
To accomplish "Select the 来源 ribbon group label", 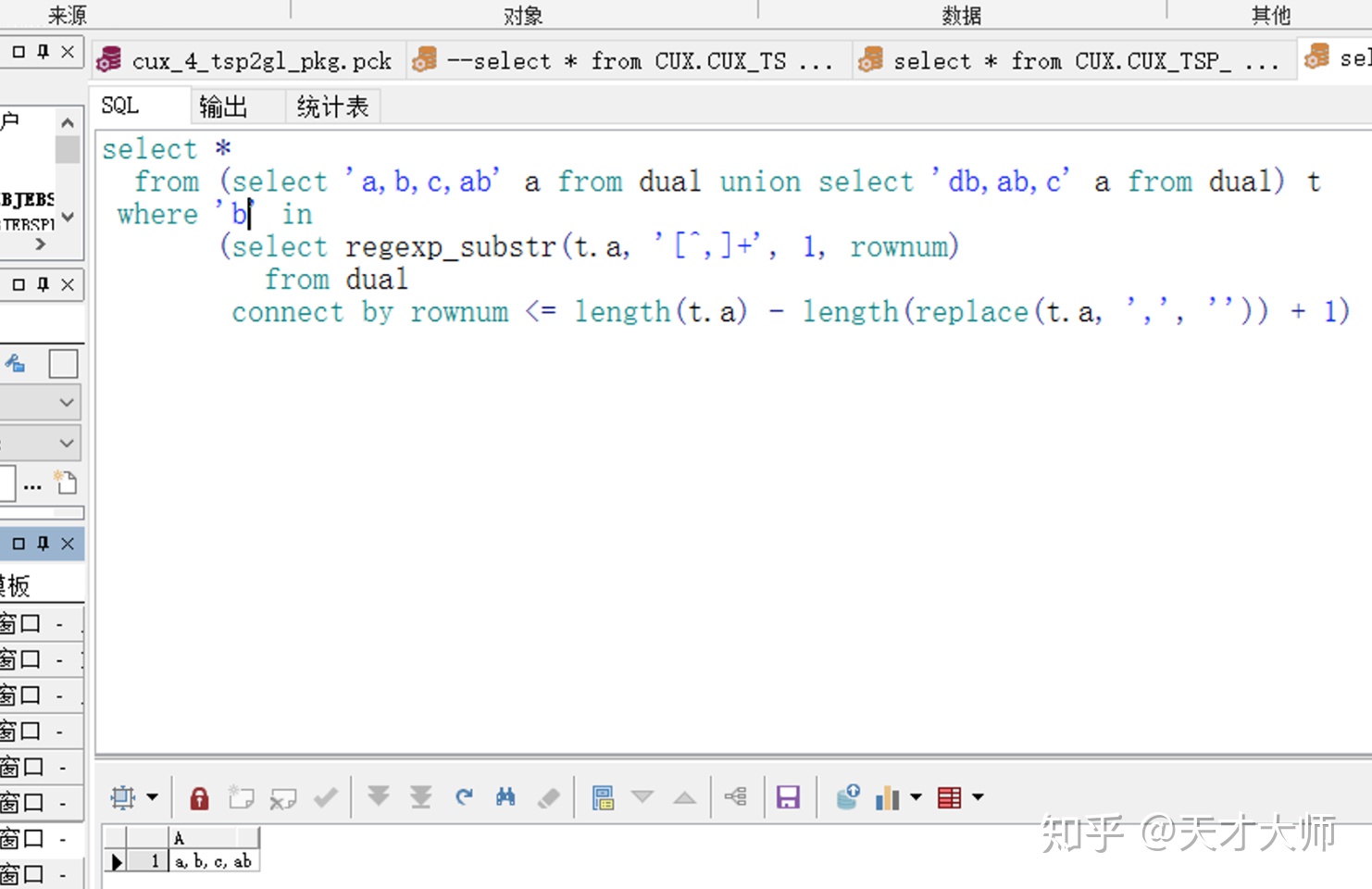I will point(67,15).
